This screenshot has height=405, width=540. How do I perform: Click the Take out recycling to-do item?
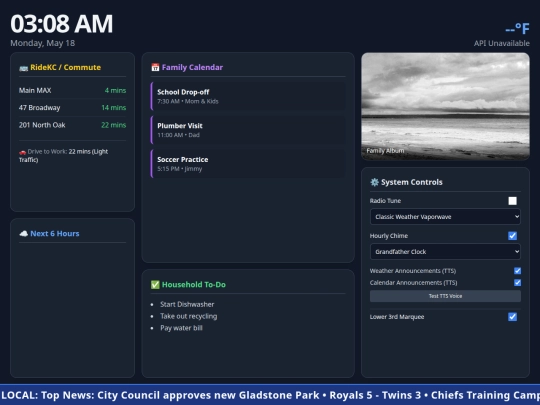pos(188,316)
